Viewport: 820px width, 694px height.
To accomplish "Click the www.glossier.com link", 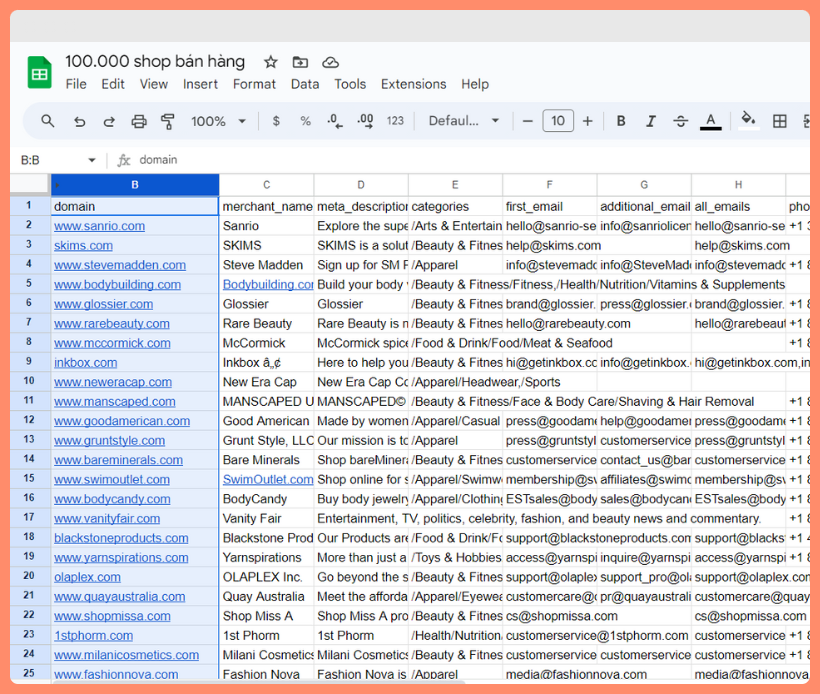I will 103,304.
